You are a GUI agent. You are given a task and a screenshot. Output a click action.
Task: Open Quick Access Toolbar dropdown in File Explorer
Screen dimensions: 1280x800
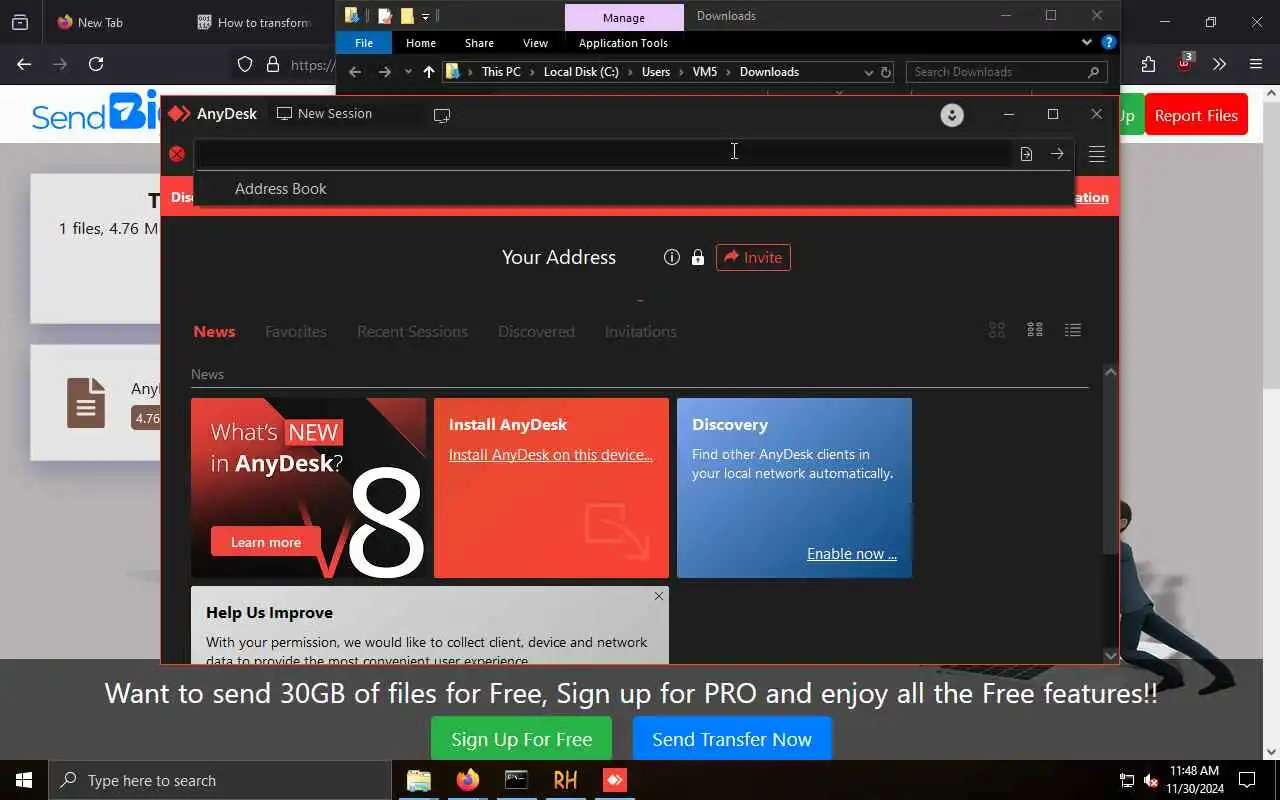(x=425, y=16)
